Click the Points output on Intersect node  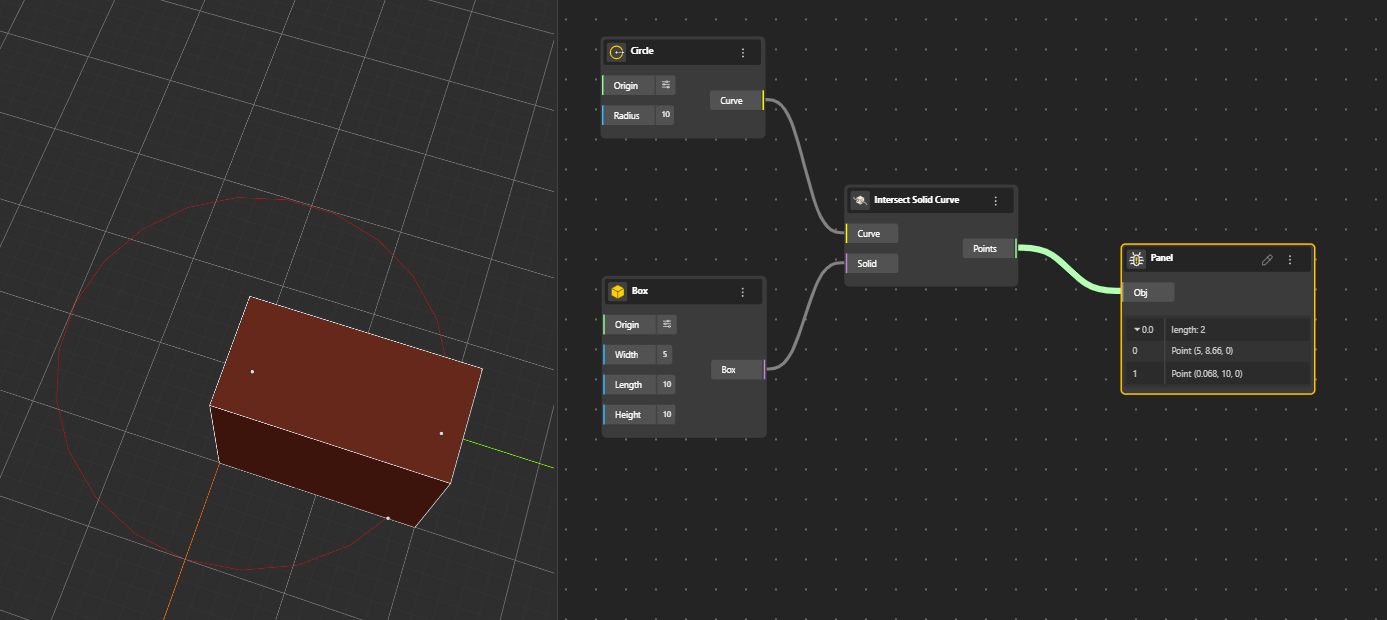pyautogui.click(x=1015, y=248)
